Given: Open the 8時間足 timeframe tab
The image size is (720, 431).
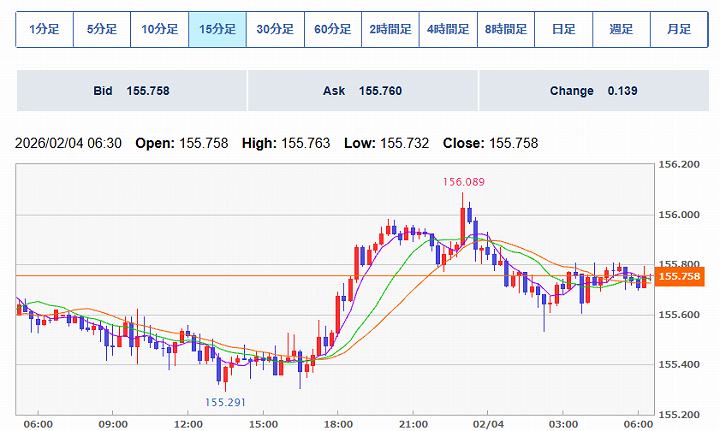Looking at the screenshot, I should tap(506, 30).
